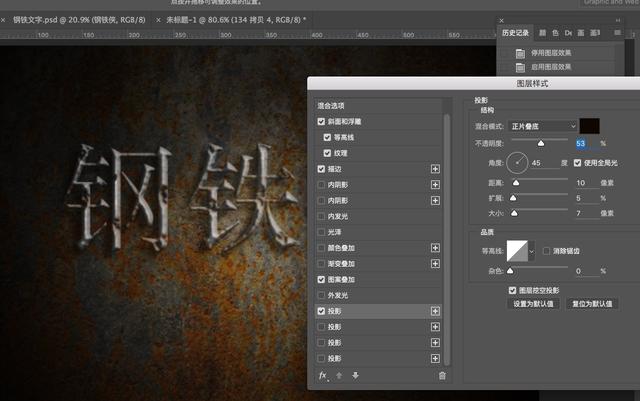The height and width of the screenshot is (401, 640).
Task: Click the angle dial control
Action: (x=517, y=163)
